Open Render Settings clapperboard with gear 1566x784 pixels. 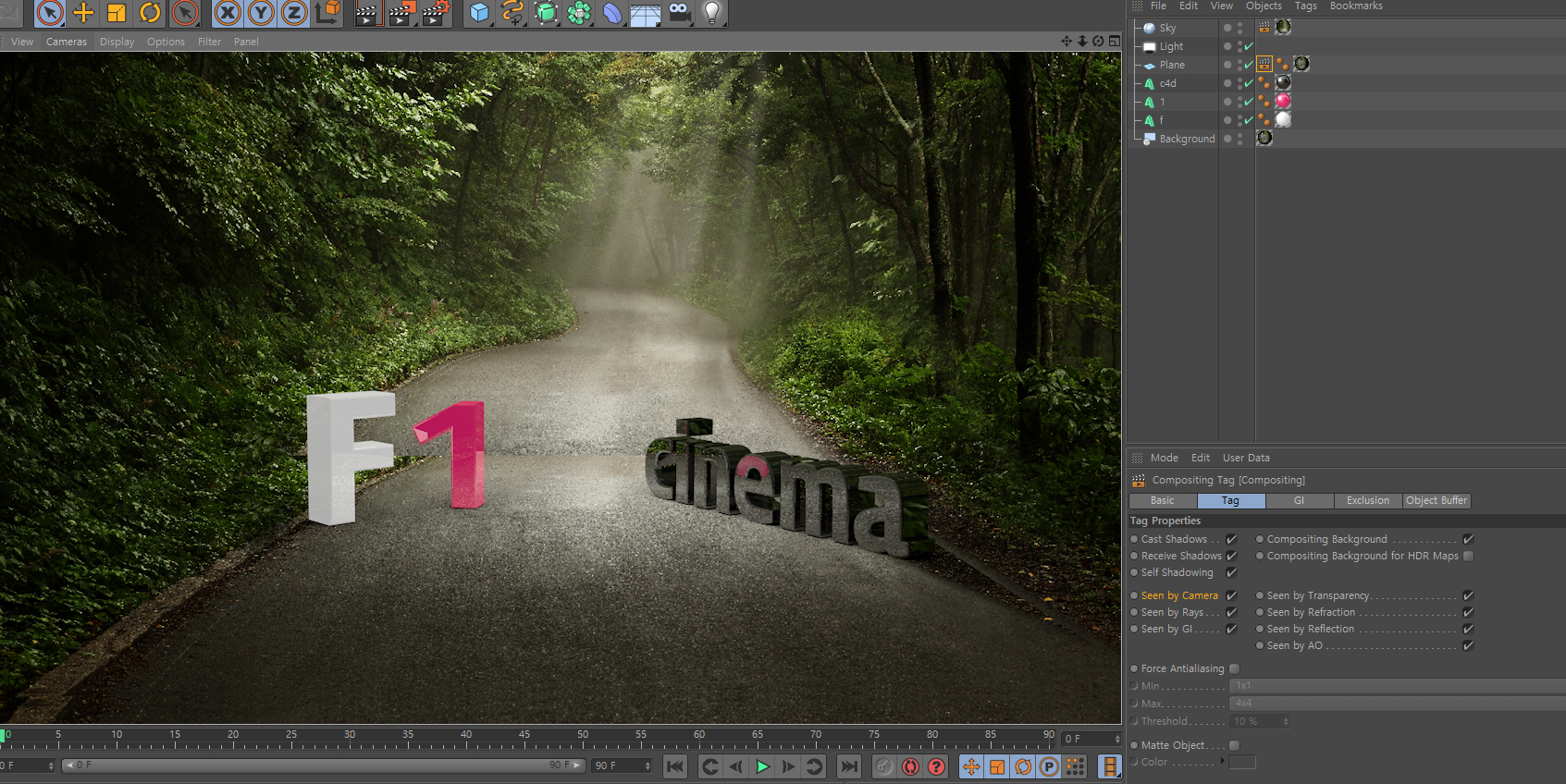436,13
